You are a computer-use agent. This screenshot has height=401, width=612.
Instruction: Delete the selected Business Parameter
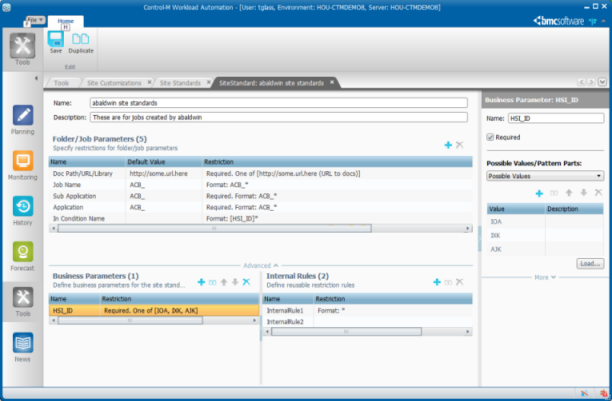(x=246, y=282)
